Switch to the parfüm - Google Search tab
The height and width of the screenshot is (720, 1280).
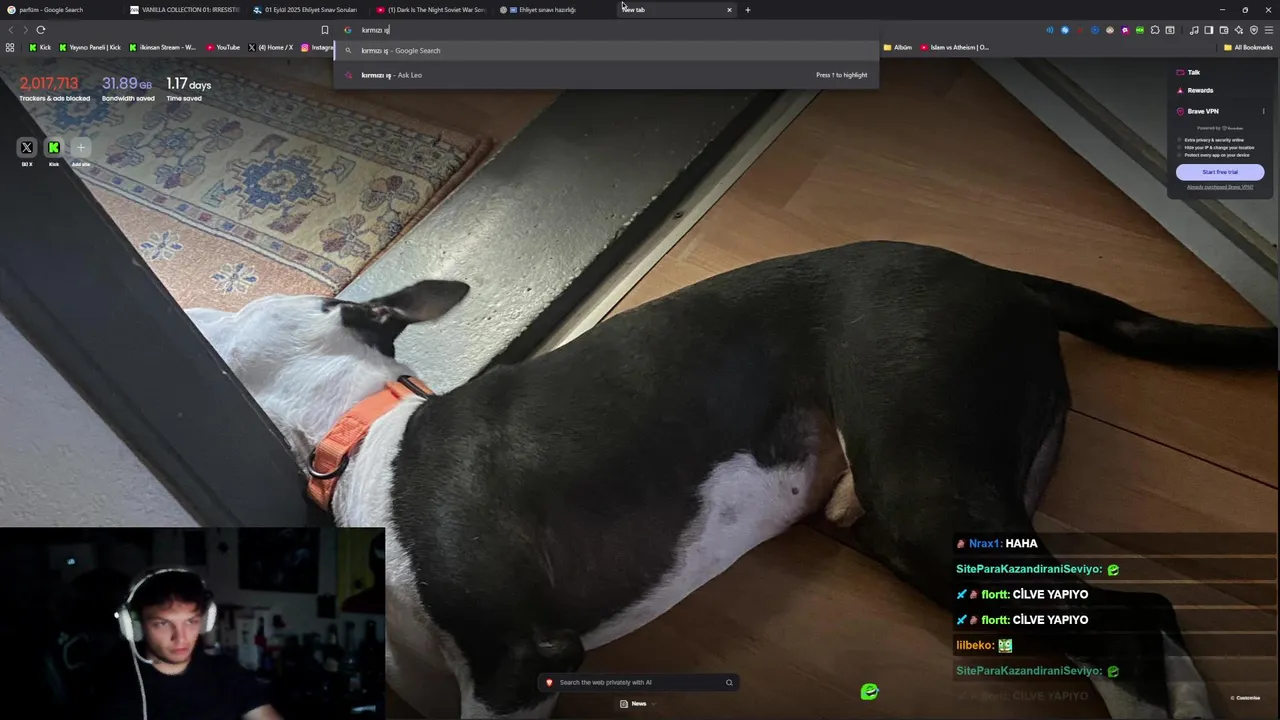[60, 10]
